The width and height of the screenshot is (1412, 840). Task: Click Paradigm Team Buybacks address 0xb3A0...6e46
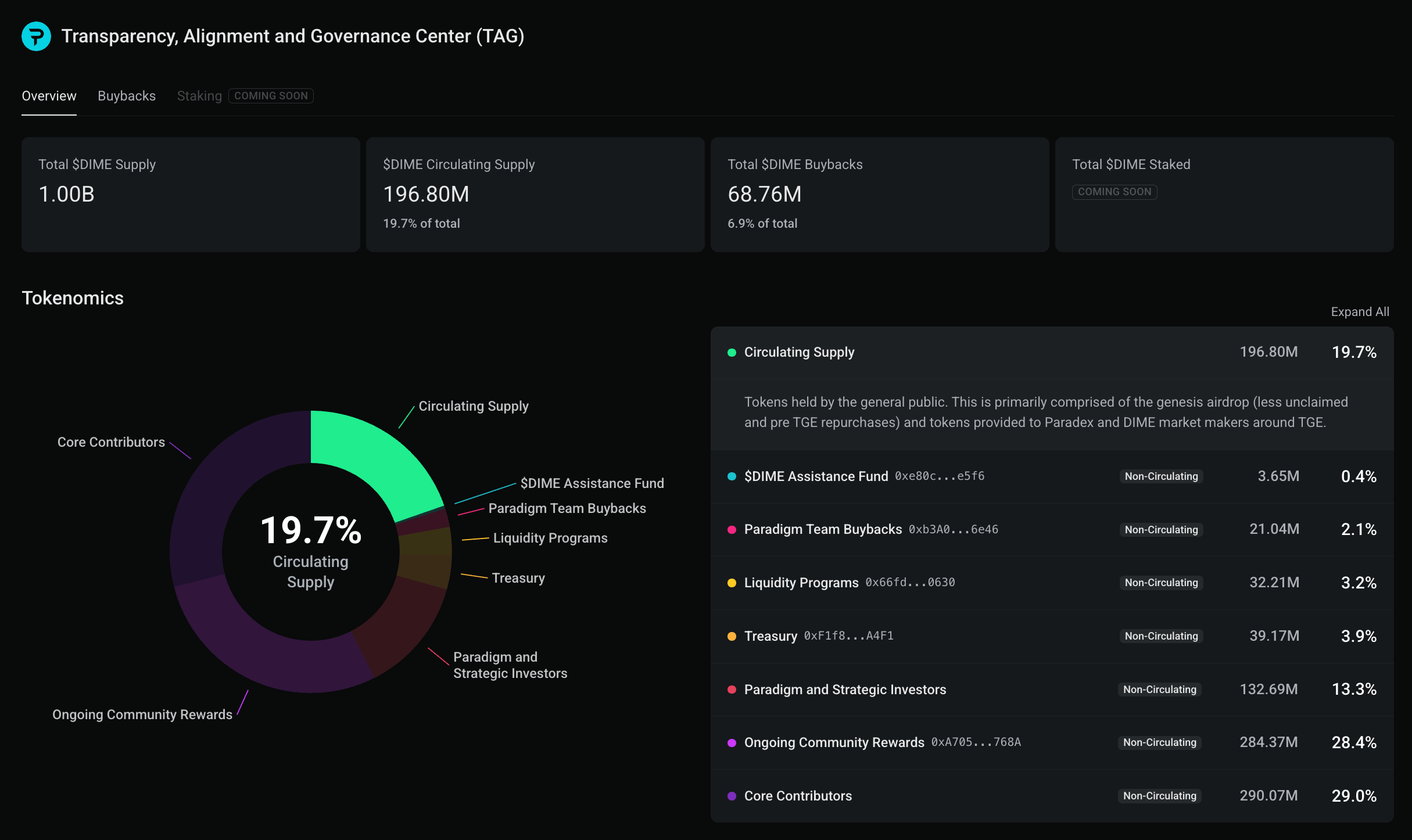click(953, 530)
